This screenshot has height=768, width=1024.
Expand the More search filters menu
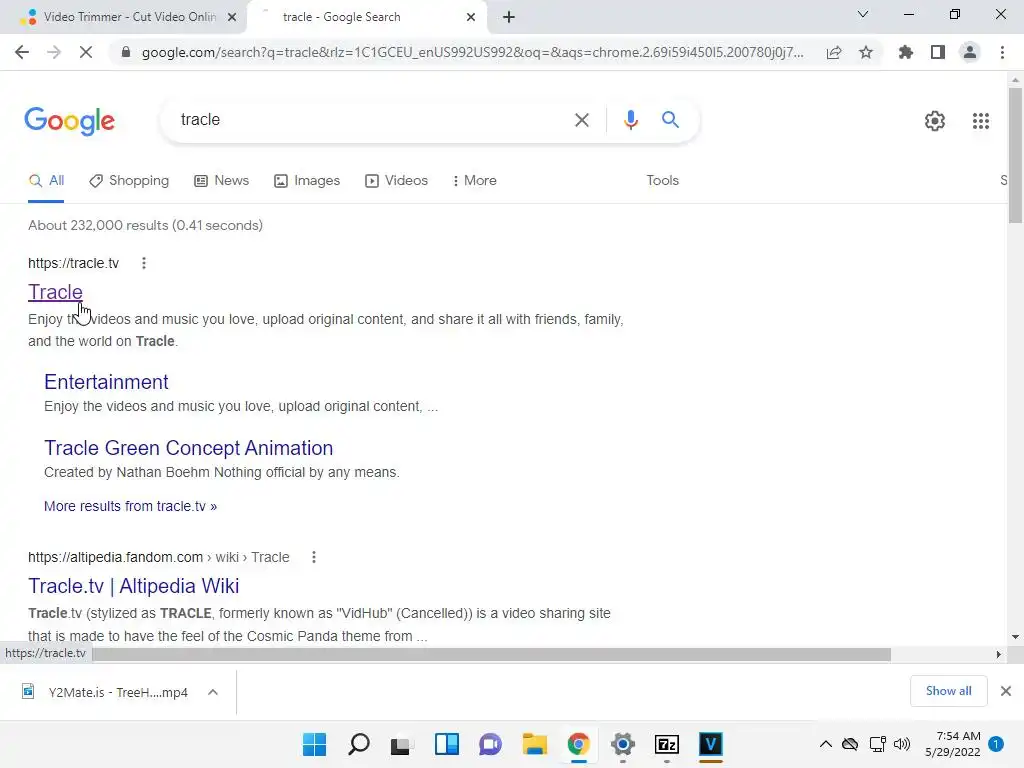(475, 181)
